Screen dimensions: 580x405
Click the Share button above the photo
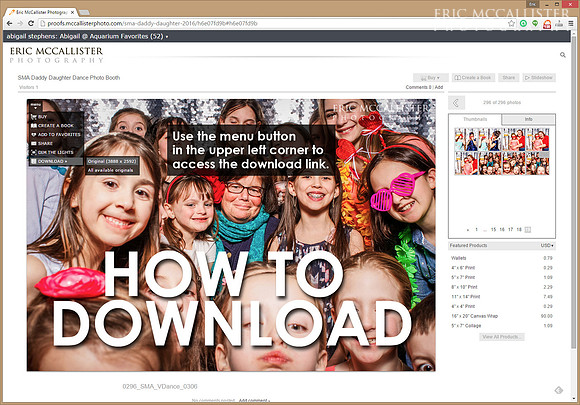(x=509, y=78)
